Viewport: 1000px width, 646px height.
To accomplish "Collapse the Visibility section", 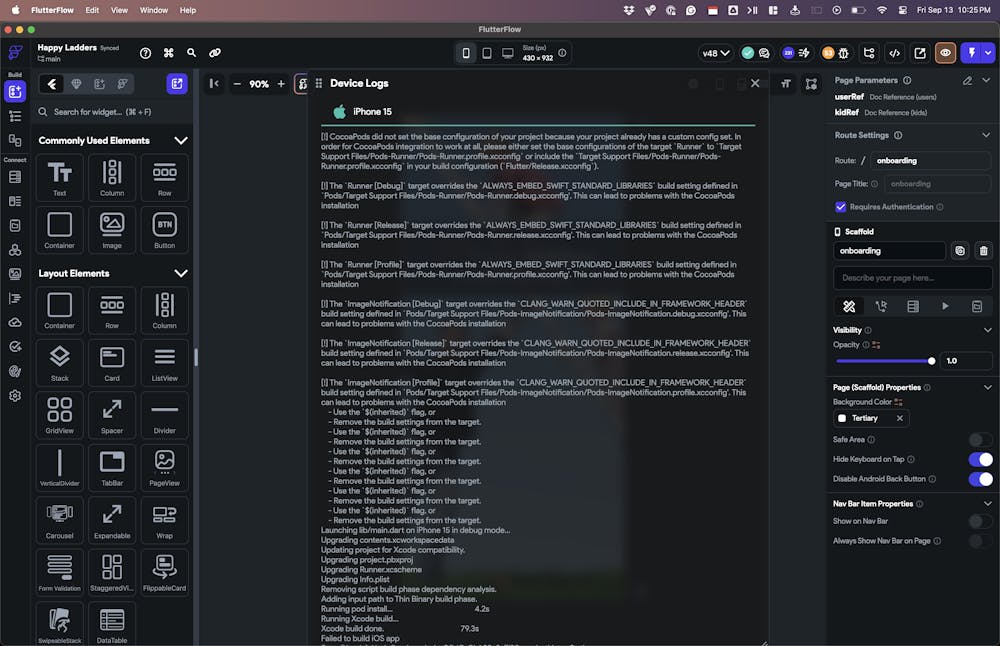I will pyautogui.click(x=987, y=330).
